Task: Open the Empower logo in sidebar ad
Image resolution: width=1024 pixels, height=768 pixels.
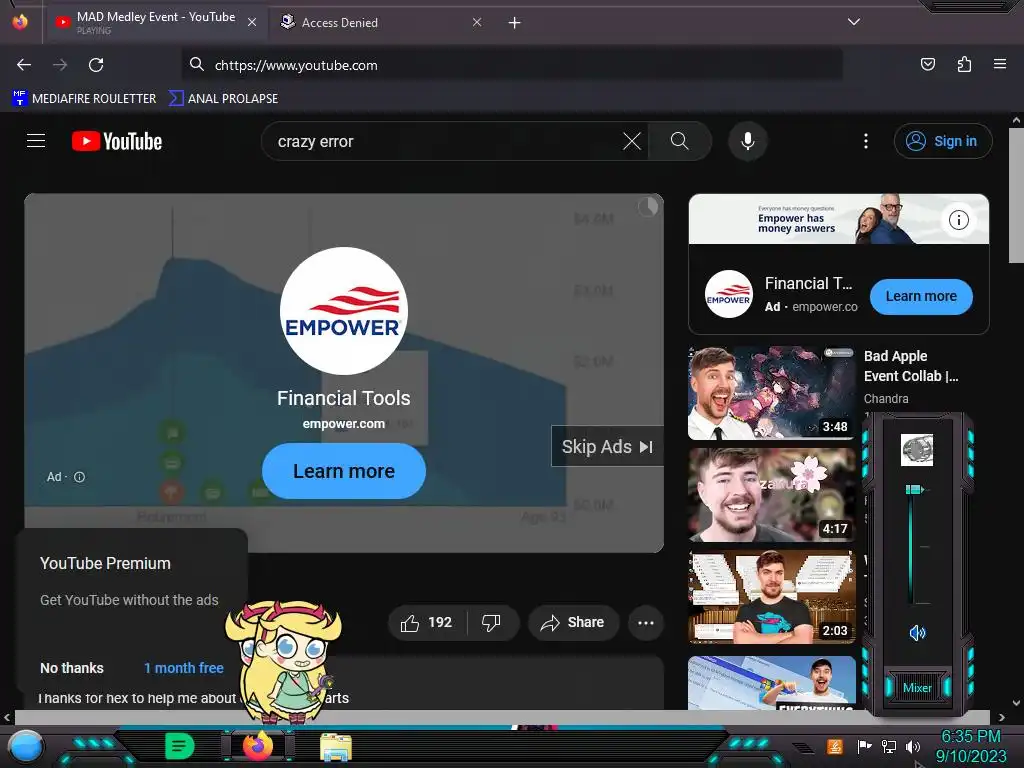Action: click(728, 294)
